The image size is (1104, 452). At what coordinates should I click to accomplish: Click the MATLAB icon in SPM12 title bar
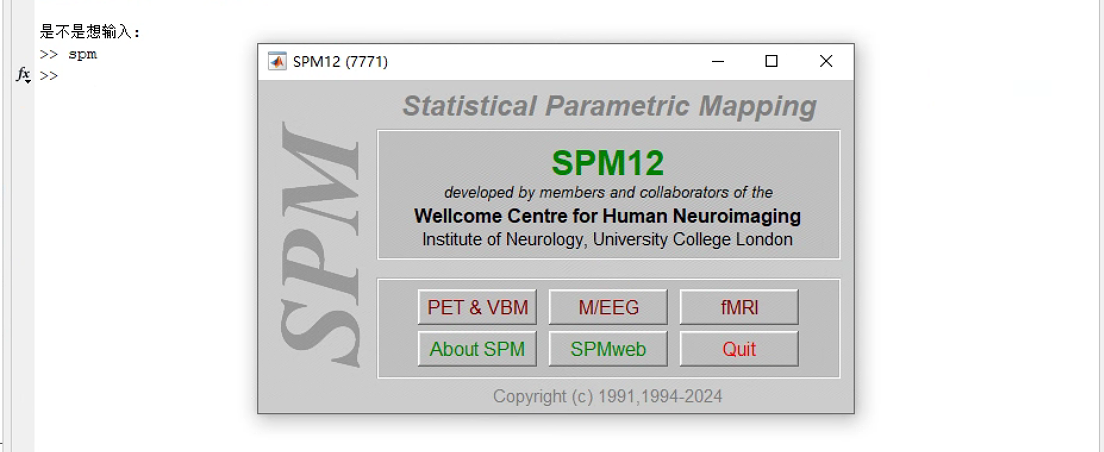click(277, 61)
